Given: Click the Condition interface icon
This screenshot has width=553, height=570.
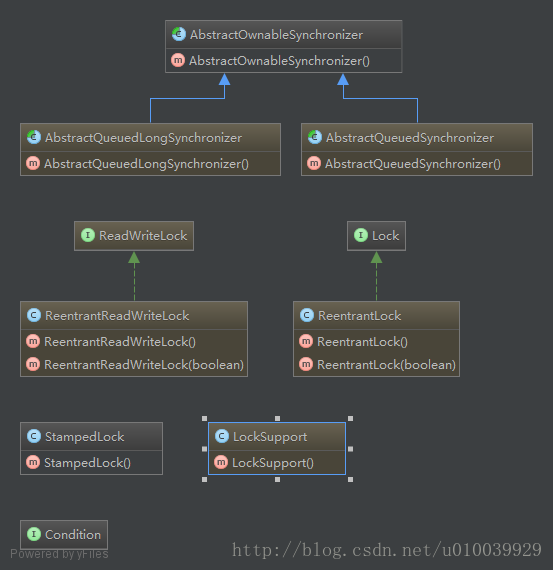Looking at the screenshot, I should [34, 534].
